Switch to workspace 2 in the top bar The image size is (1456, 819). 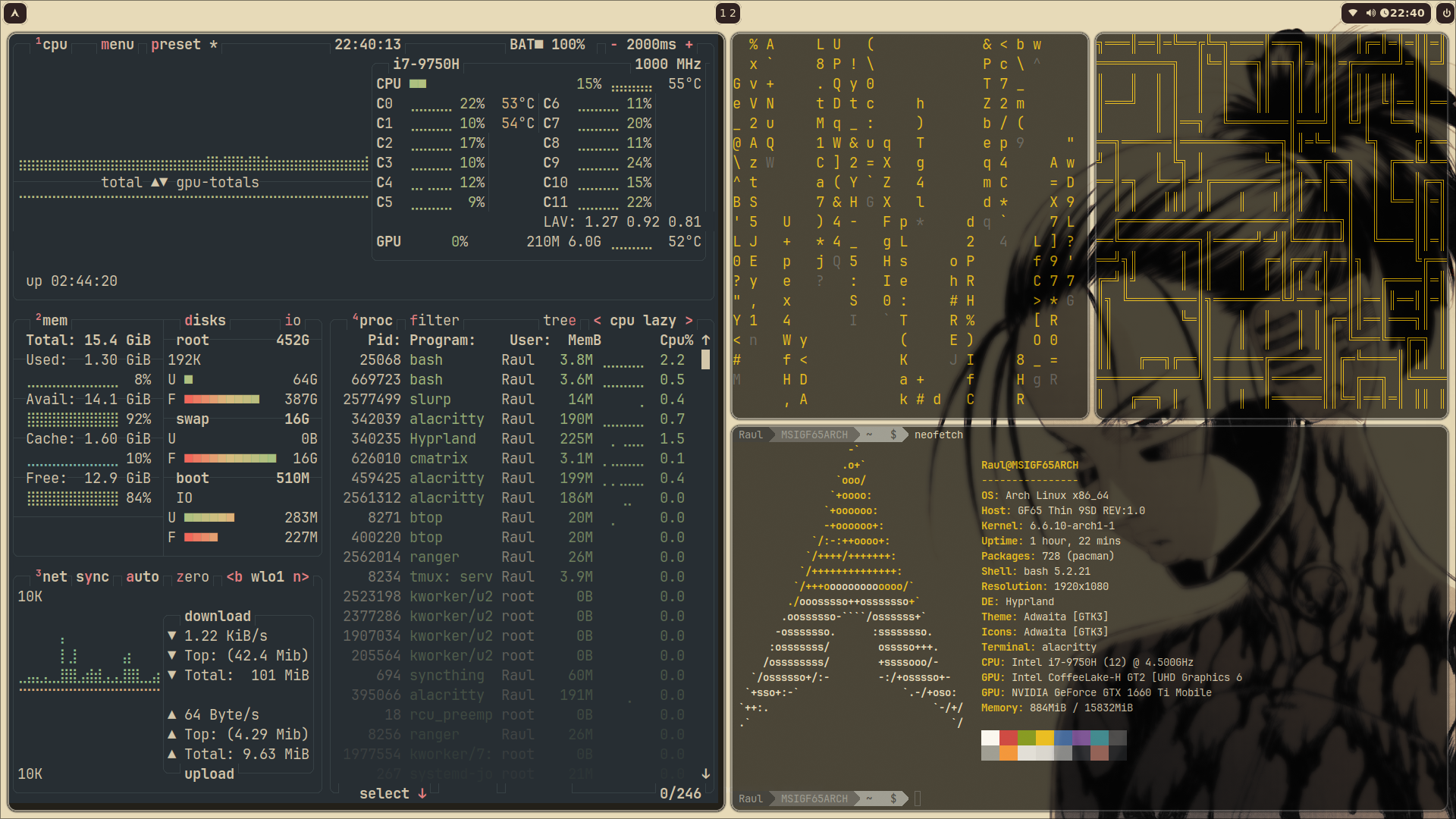pyautogui.click(x=733, y=13)
